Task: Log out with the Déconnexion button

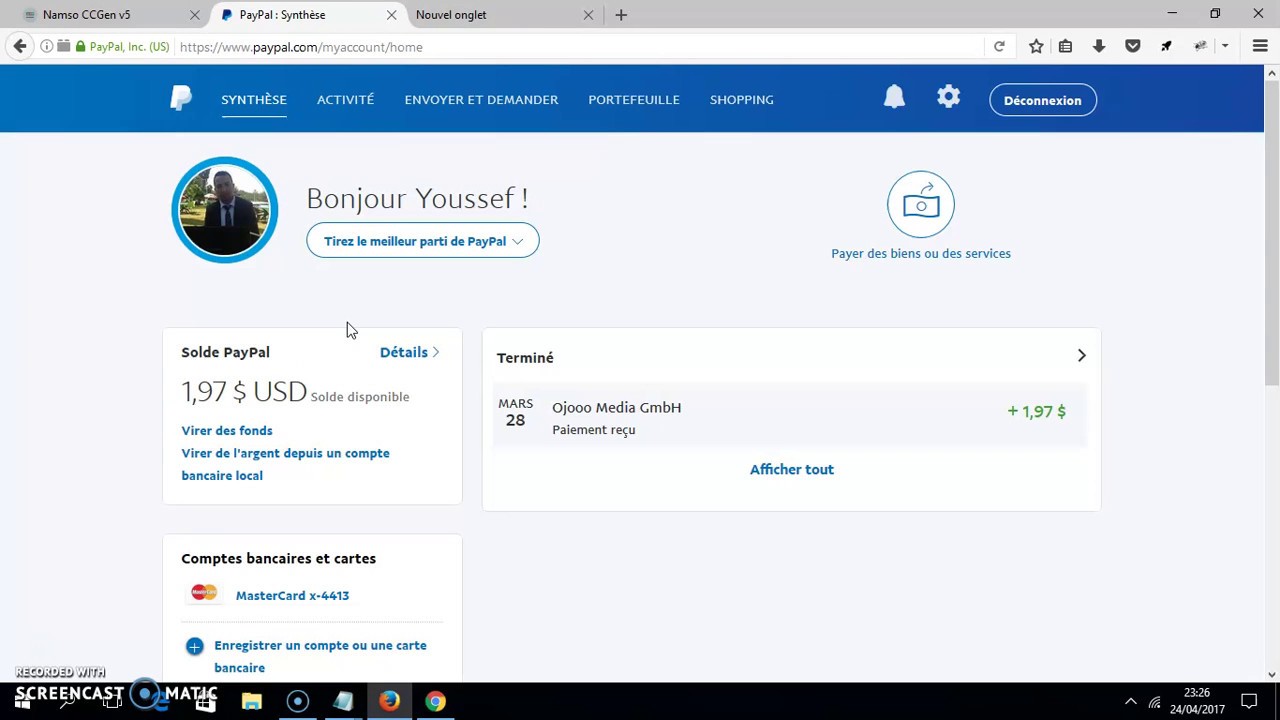Action: coord(1043,100)
